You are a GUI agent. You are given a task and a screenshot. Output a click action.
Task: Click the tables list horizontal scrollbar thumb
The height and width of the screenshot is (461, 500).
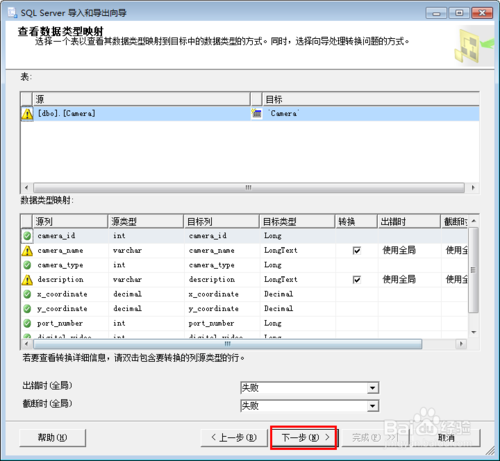tap(249, 187)
